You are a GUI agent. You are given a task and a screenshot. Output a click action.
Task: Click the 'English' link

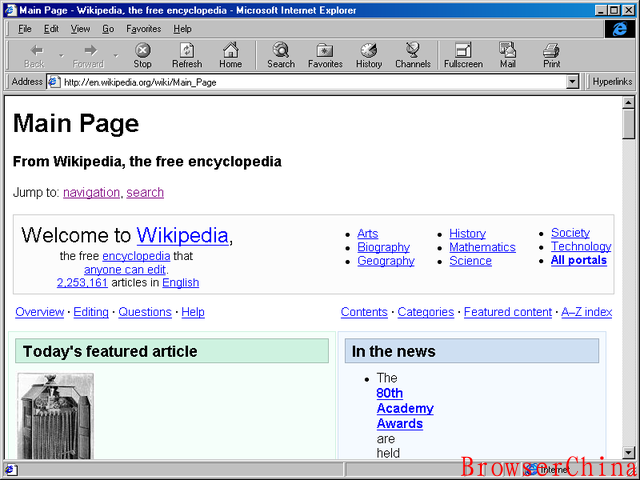tap(180, 282)
